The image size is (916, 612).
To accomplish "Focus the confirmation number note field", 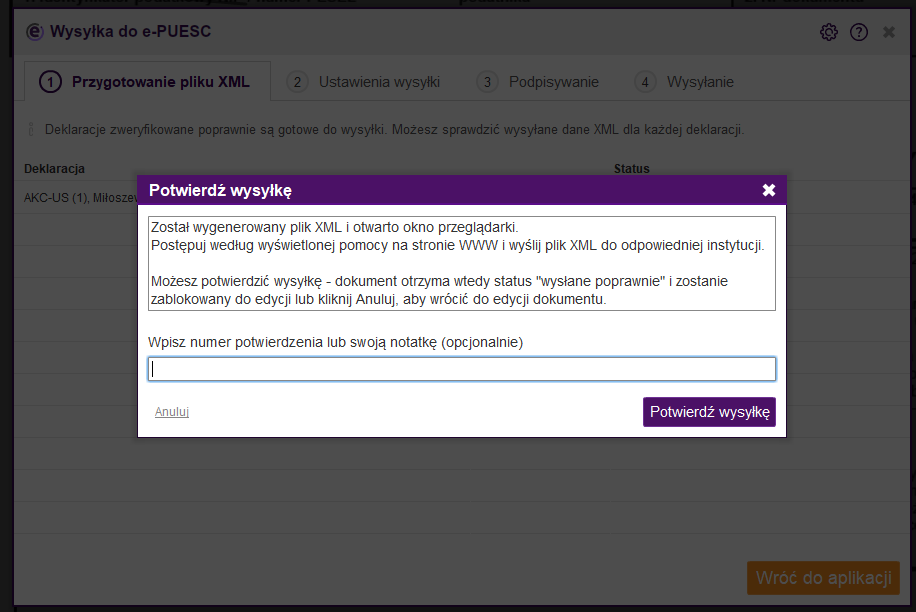I will [x=462, y=369].
